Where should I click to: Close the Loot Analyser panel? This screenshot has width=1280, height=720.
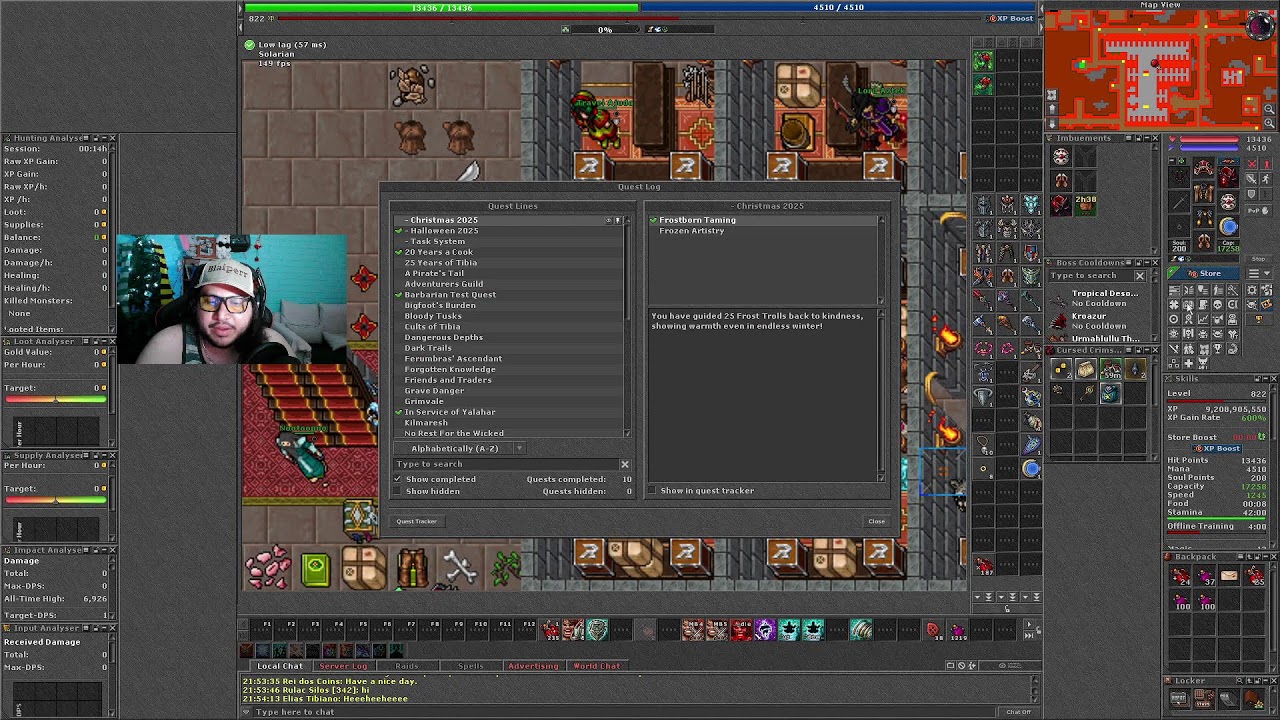(x=112, y=341)
